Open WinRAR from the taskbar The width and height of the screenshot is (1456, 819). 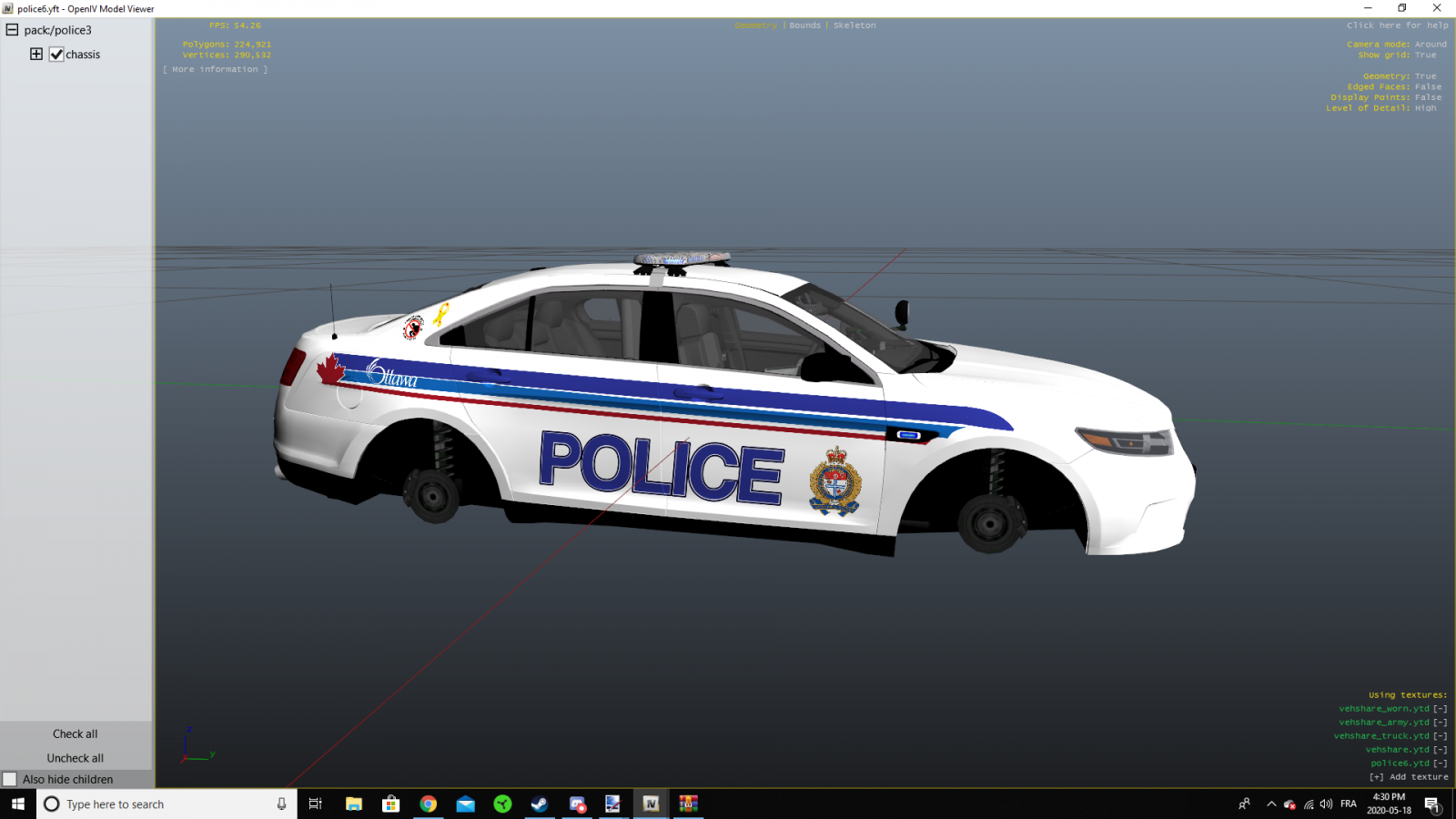pos(688,804)
